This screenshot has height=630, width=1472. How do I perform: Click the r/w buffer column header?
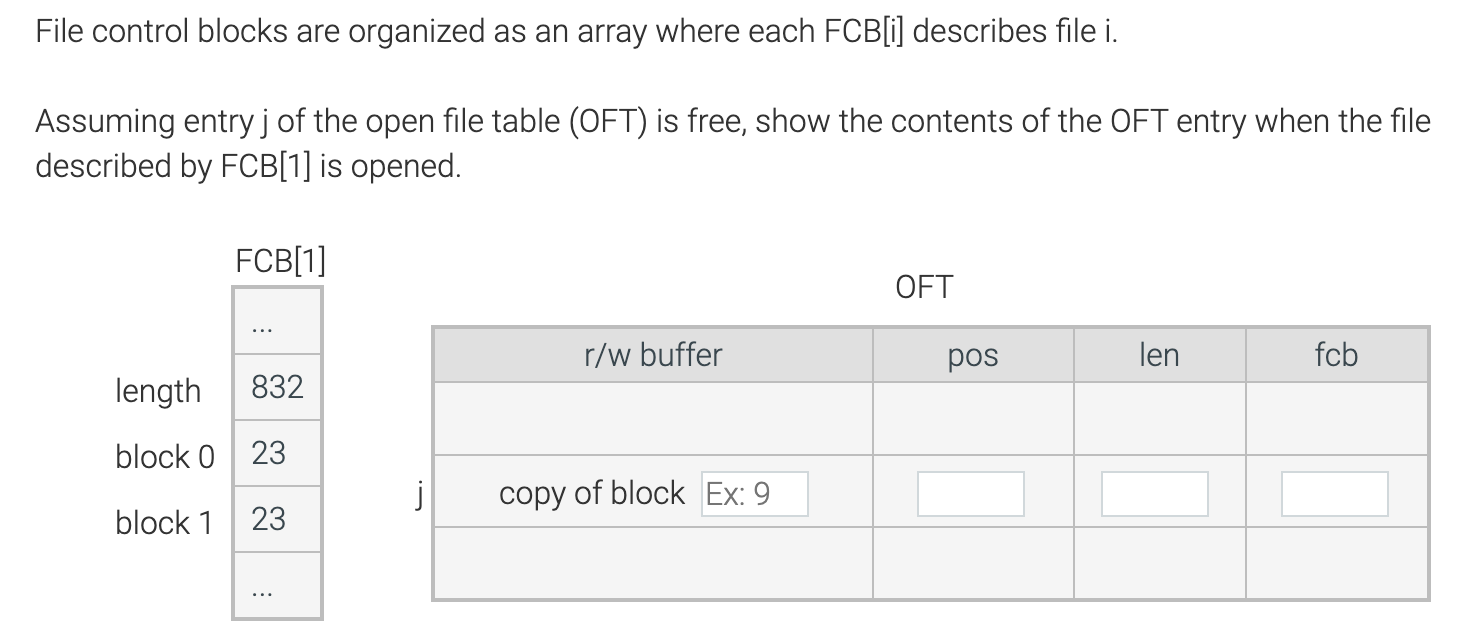click(654, 354)
